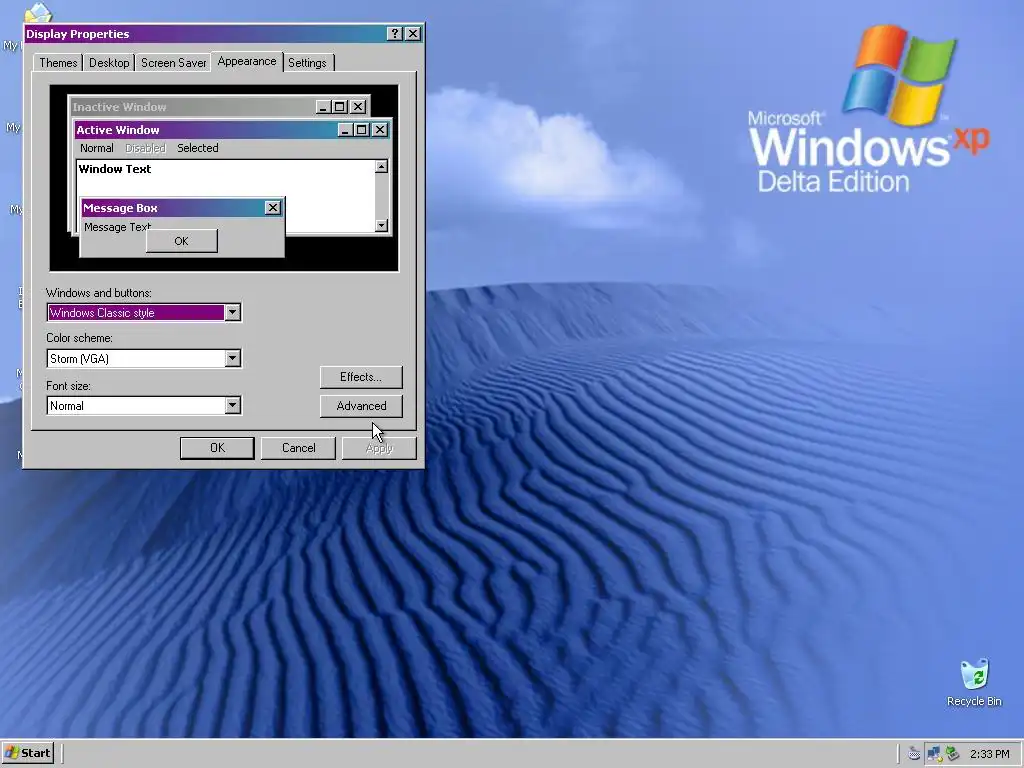
Task: Click the keyboard language bar tray icon
Action: pos(914,754)
